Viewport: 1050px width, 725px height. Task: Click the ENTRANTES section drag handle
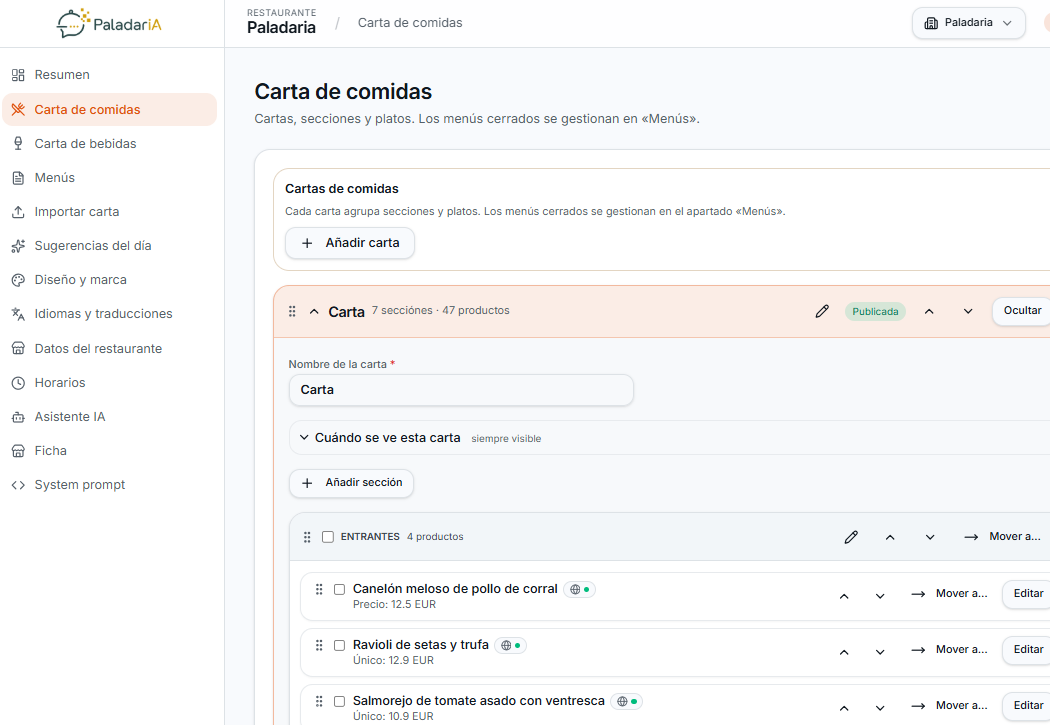(307, 537)
